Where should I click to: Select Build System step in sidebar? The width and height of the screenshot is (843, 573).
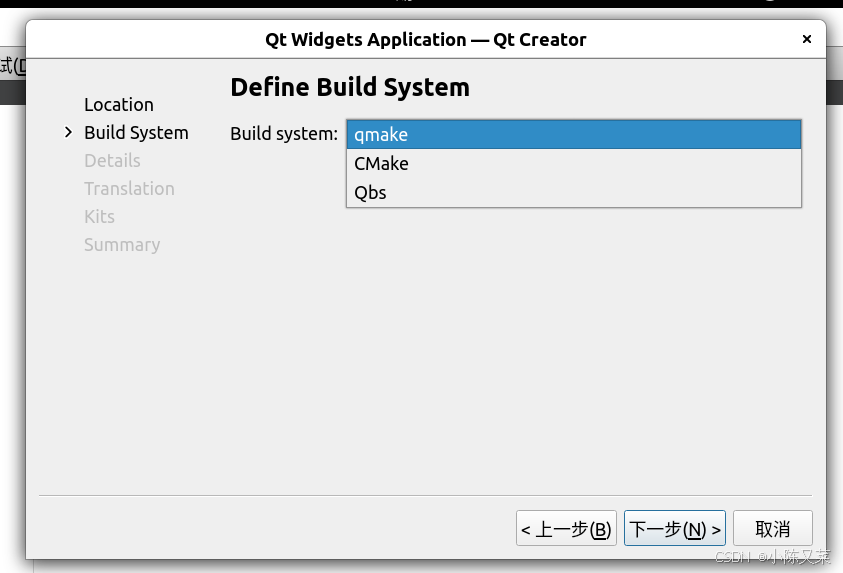click(136, 132)
